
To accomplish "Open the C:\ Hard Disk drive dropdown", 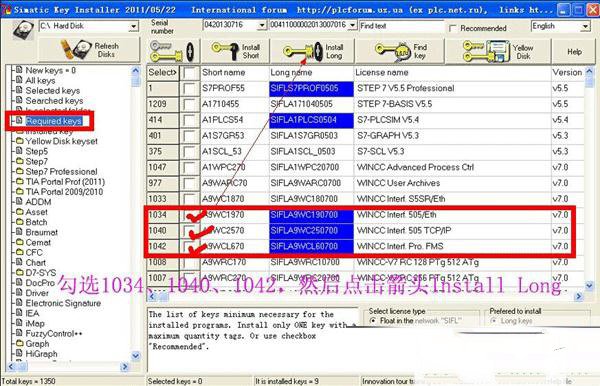I will click(x=134, y=26).
